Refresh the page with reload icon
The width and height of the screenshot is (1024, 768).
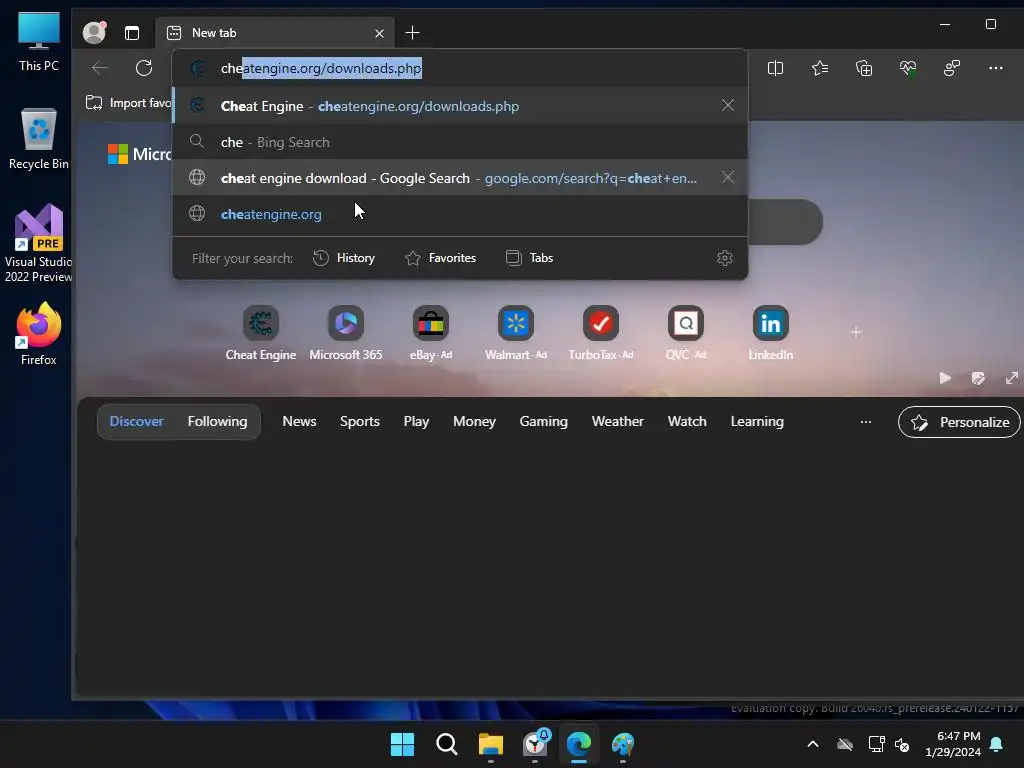(x=144, y=68)
